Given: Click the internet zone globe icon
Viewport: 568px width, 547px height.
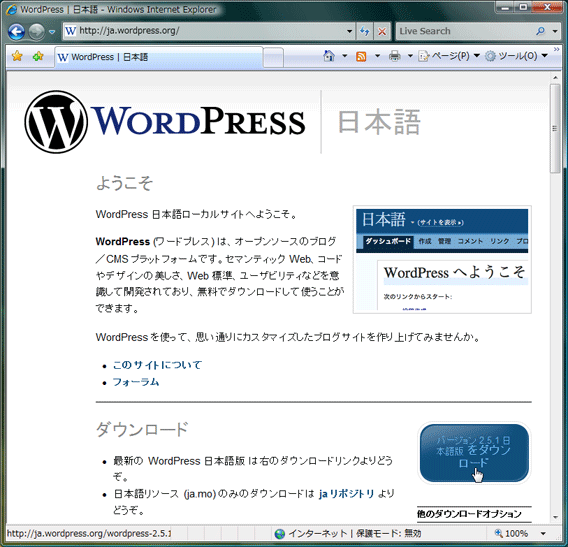Looking at the screenshot, I should (x=280, y=534).
